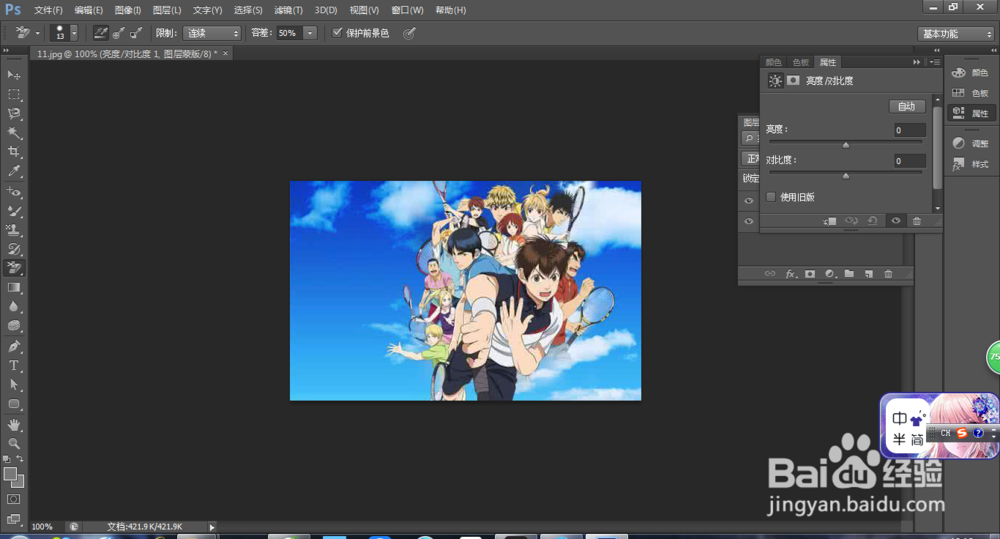Viewport: 1000px width, 539px height.
Task: Open the brush preset picker arrow
Action: 74,33
